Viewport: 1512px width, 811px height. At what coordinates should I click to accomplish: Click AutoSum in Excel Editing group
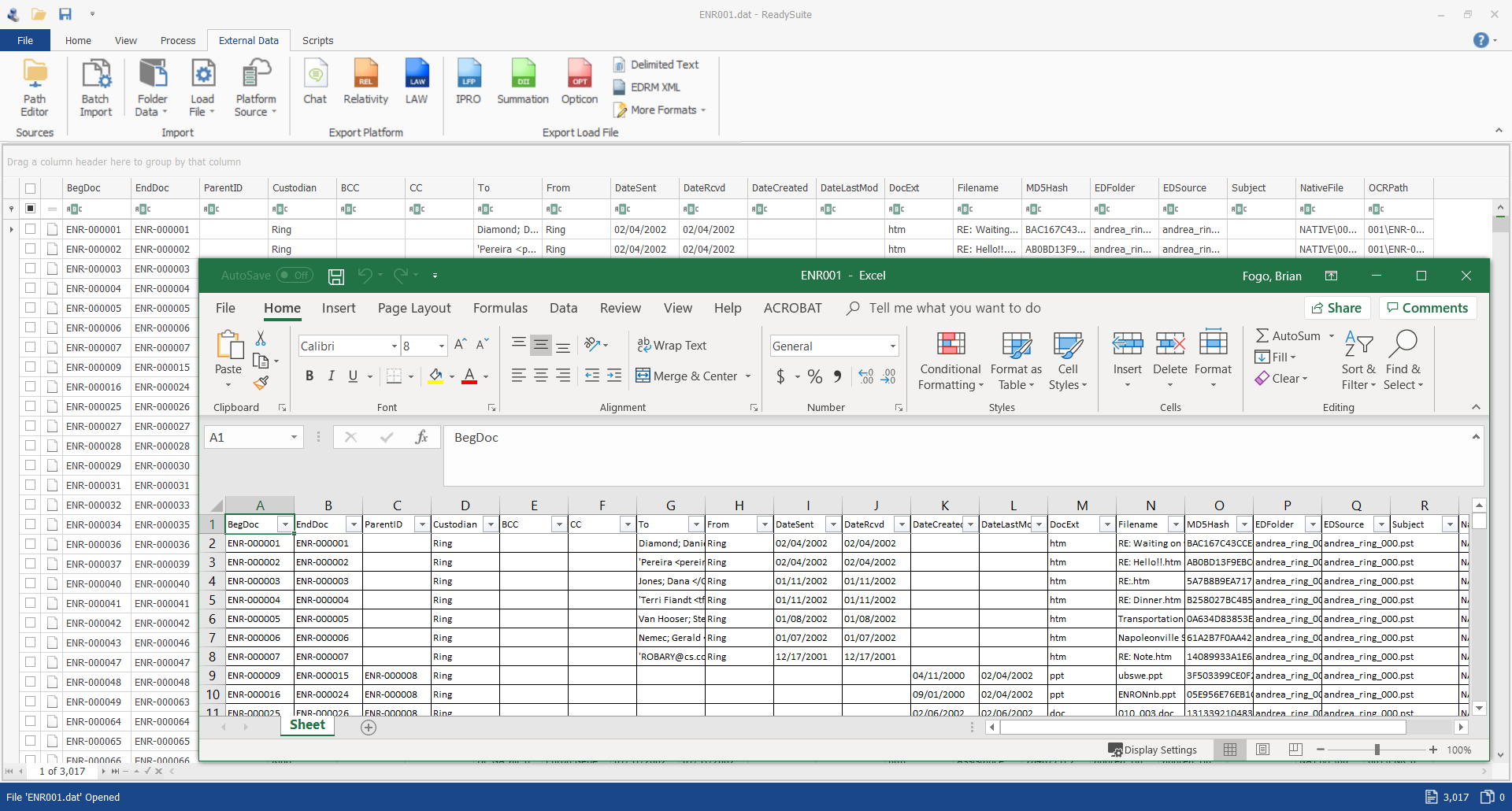coord(1288,336)
